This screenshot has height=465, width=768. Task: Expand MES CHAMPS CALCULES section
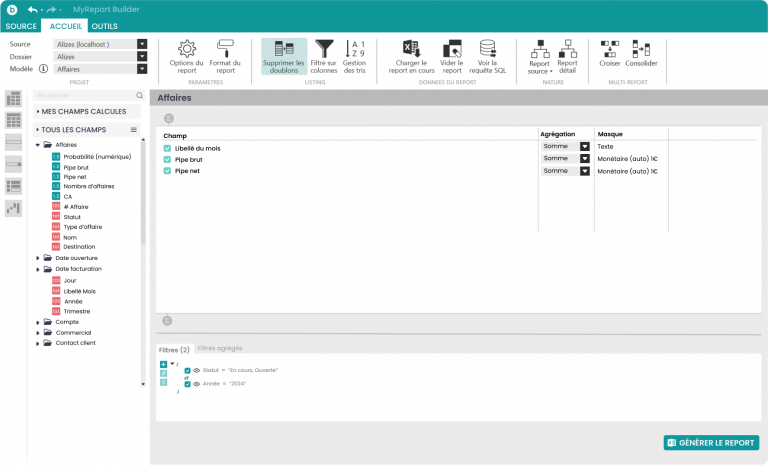pos(37,112)
